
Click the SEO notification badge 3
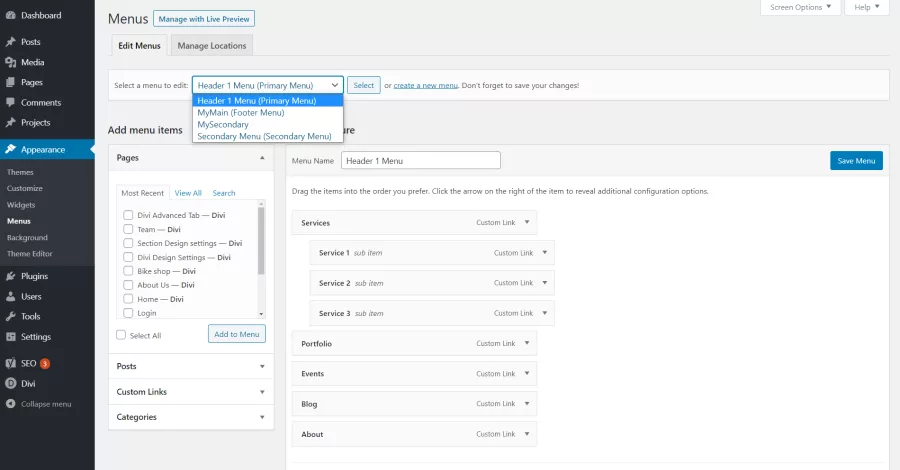coord(45,363)
